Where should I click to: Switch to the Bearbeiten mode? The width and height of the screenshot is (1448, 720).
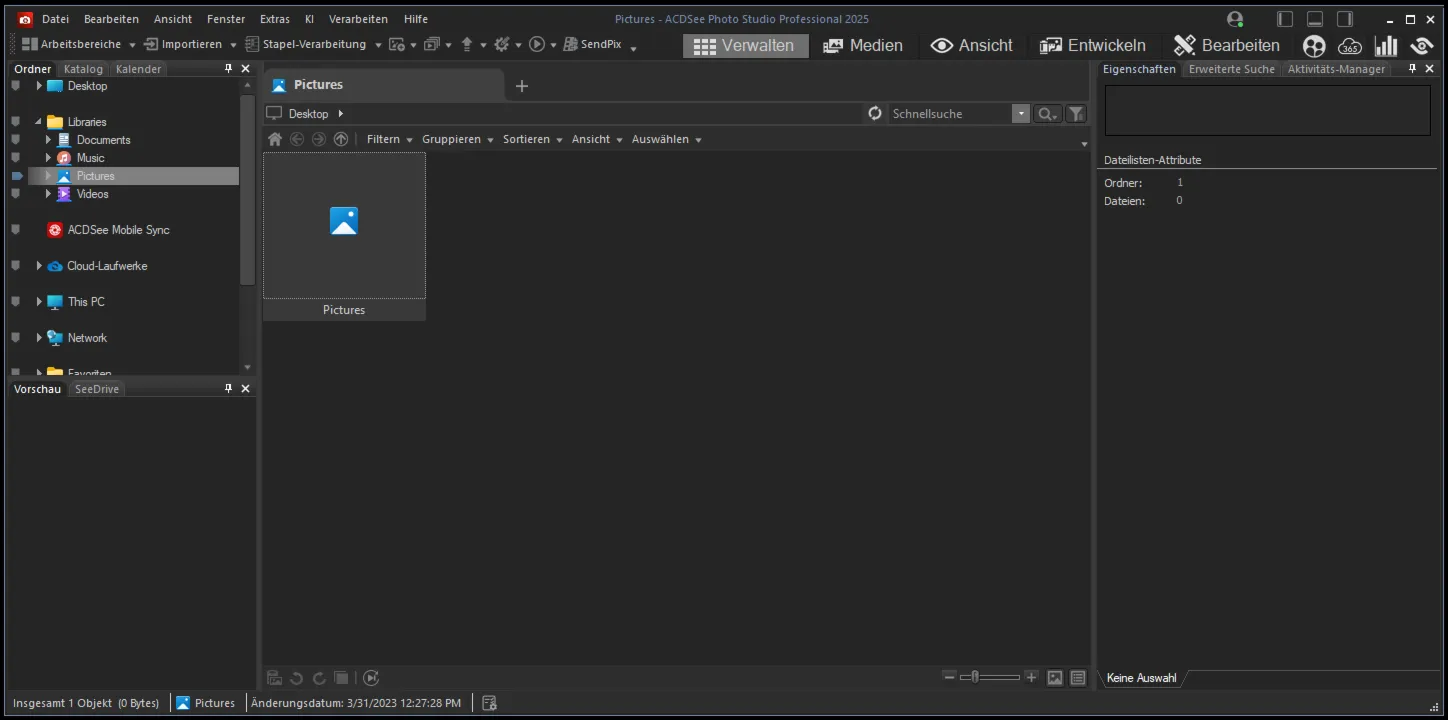coord(1226,46)
